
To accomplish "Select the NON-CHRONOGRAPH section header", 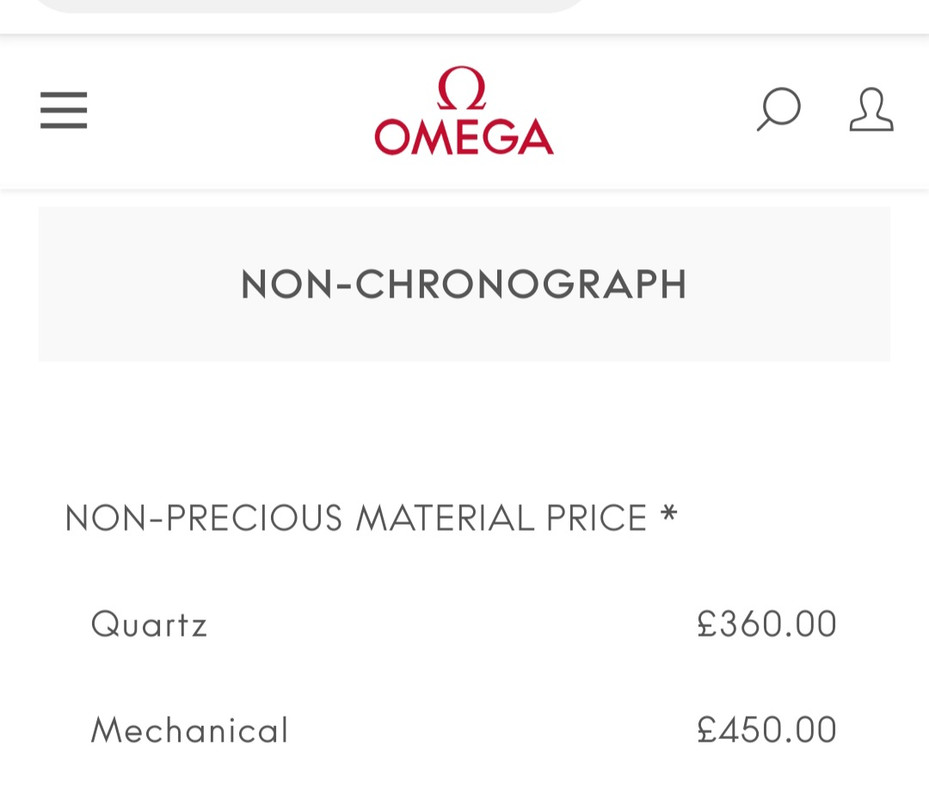I will click(464, 284).
